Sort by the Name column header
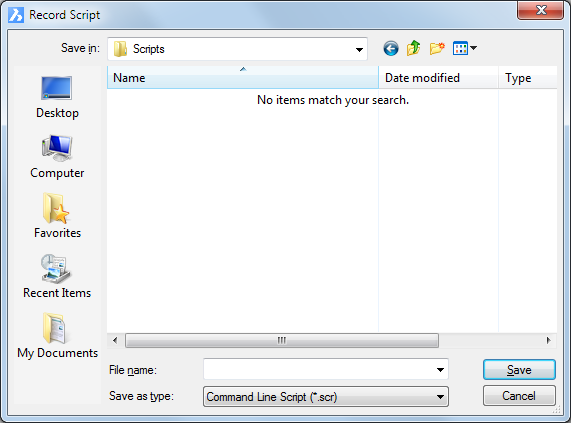 tap(243, 78)
